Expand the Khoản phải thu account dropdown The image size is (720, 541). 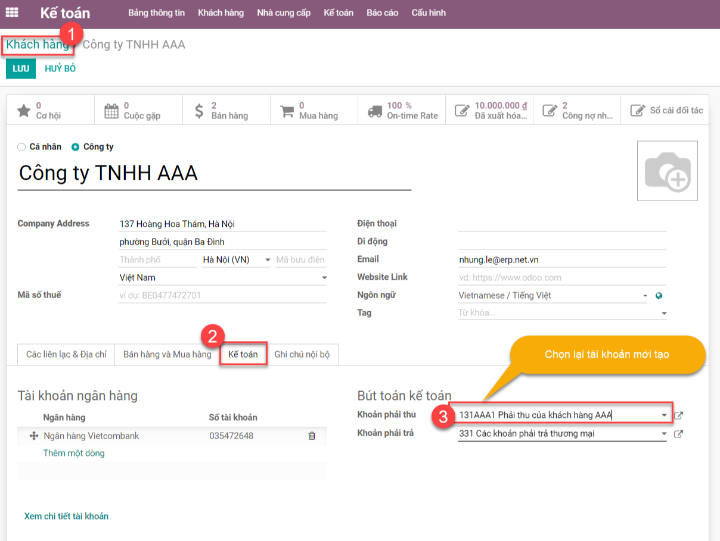664,415
